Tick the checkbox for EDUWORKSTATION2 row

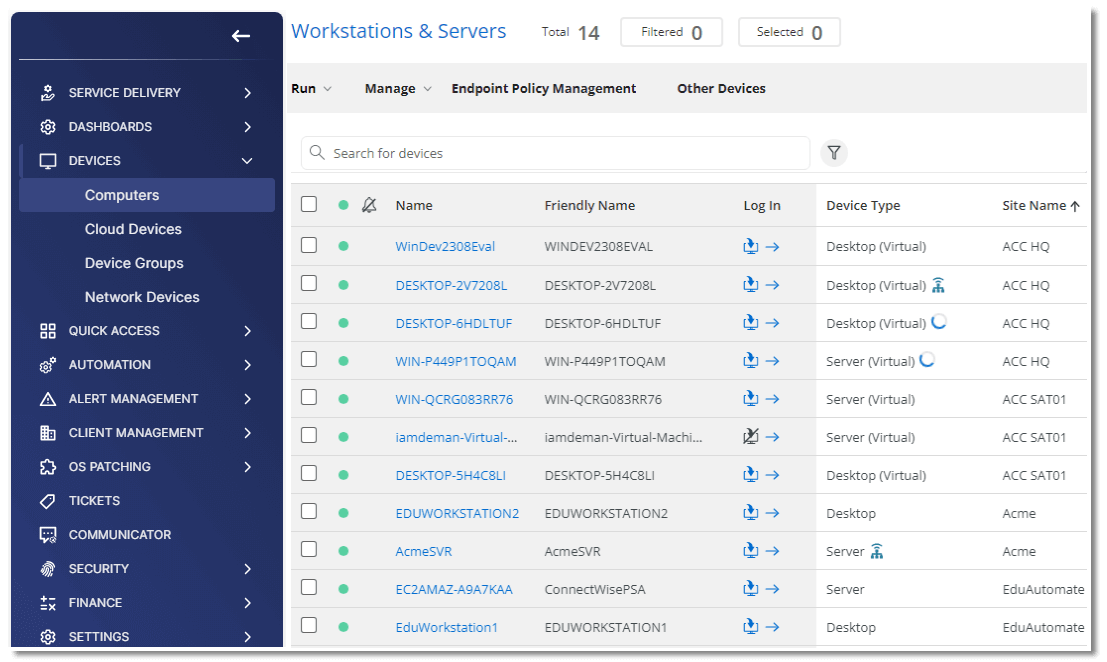309,512
